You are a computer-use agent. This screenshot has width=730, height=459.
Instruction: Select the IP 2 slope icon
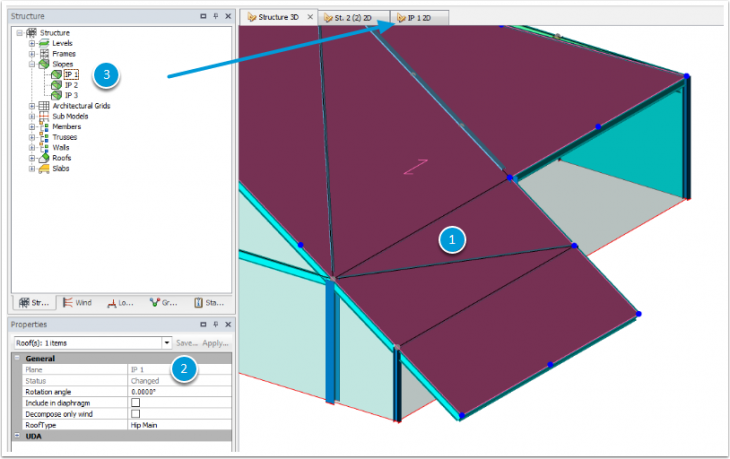coord(56,85)
